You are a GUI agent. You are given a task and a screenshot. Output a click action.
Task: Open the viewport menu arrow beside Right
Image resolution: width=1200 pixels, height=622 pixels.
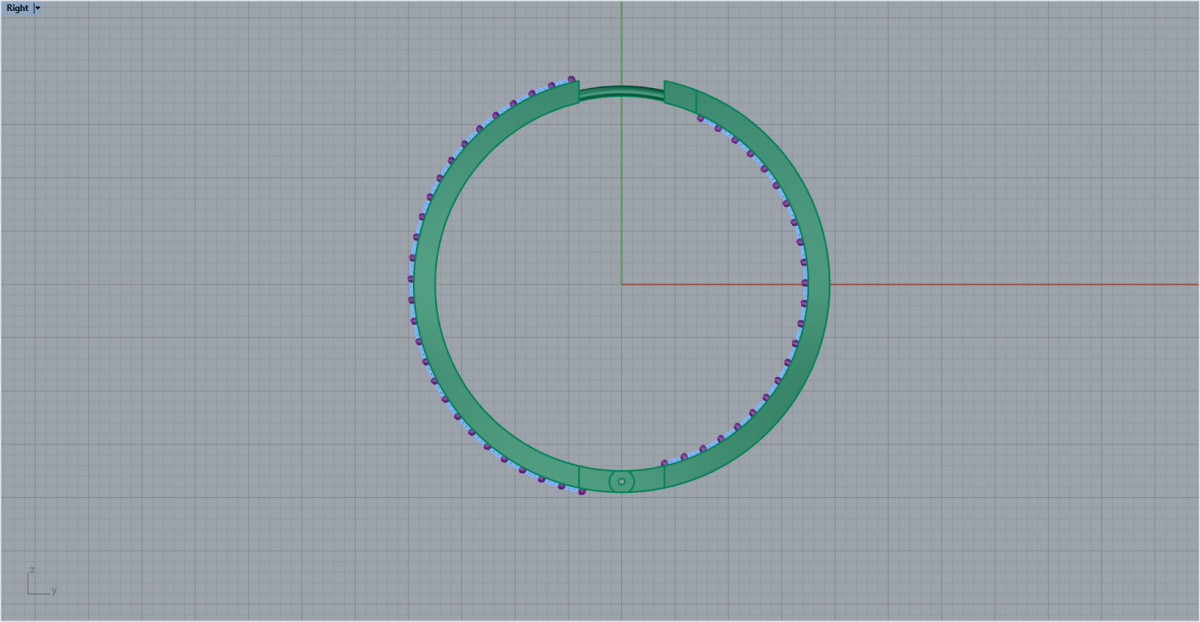coord(38,7)
